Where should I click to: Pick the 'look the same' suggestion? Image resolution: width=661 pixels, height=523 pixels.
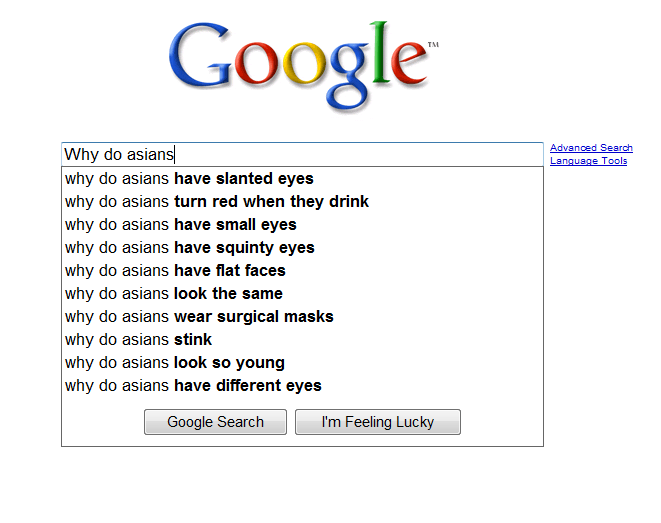click(x=302, y=293)
